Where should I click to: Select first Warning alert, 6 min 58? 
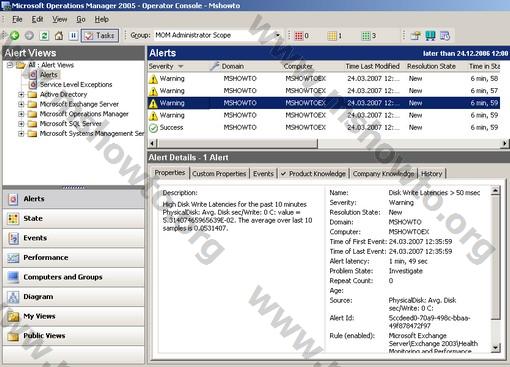pyautogui.click(x=324, y=79)
